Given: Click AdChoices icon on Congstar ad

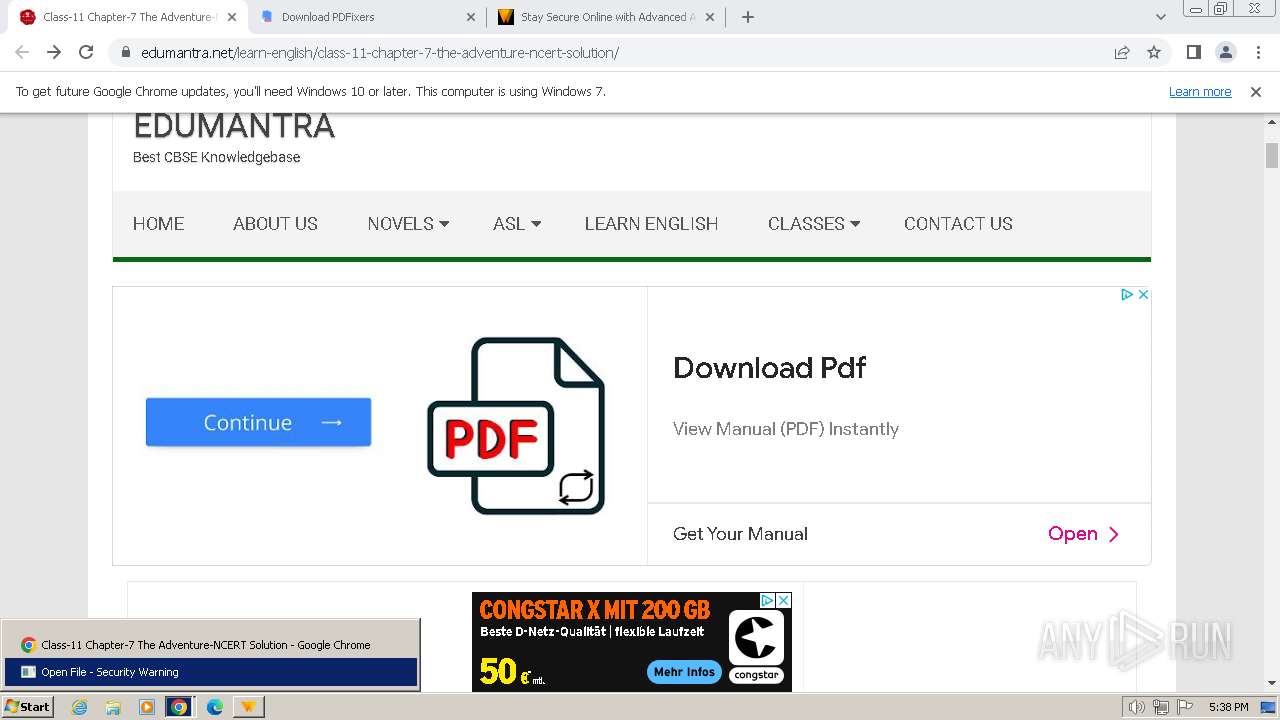Looking at the screenshot, I should coord(767,600).
